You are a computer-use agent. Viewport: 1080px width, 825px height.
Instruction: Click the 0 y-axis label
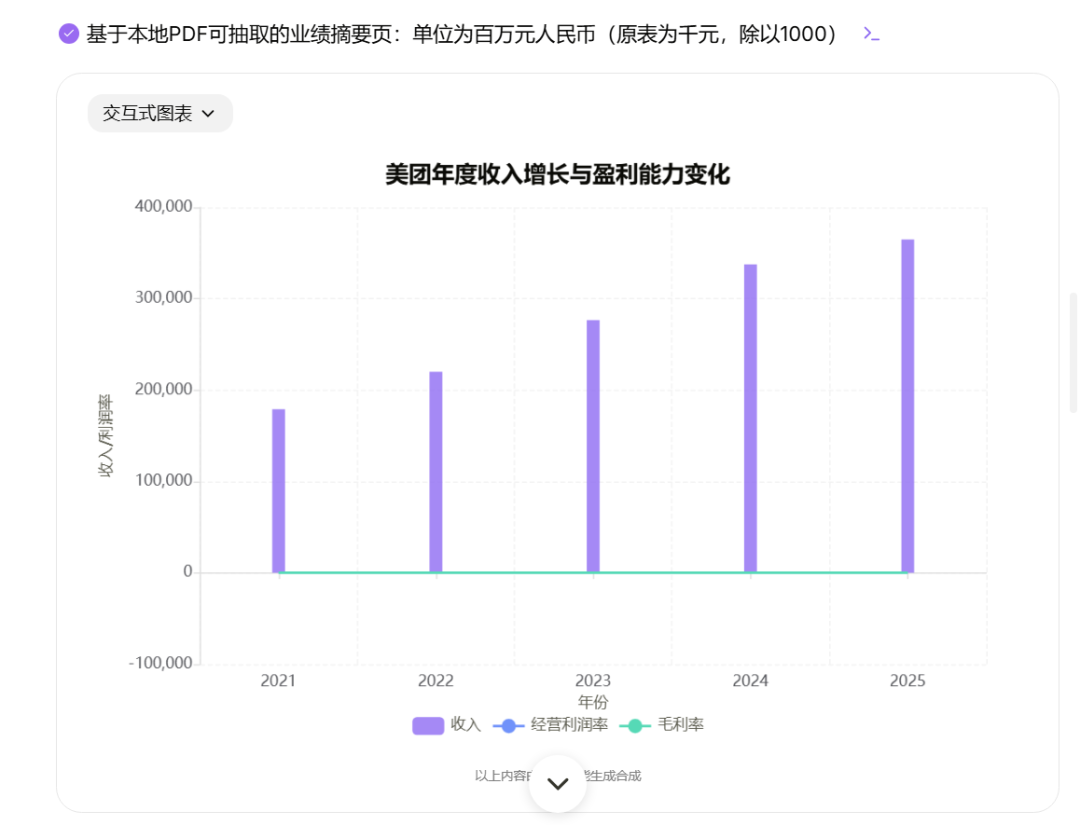click(187, 572)
